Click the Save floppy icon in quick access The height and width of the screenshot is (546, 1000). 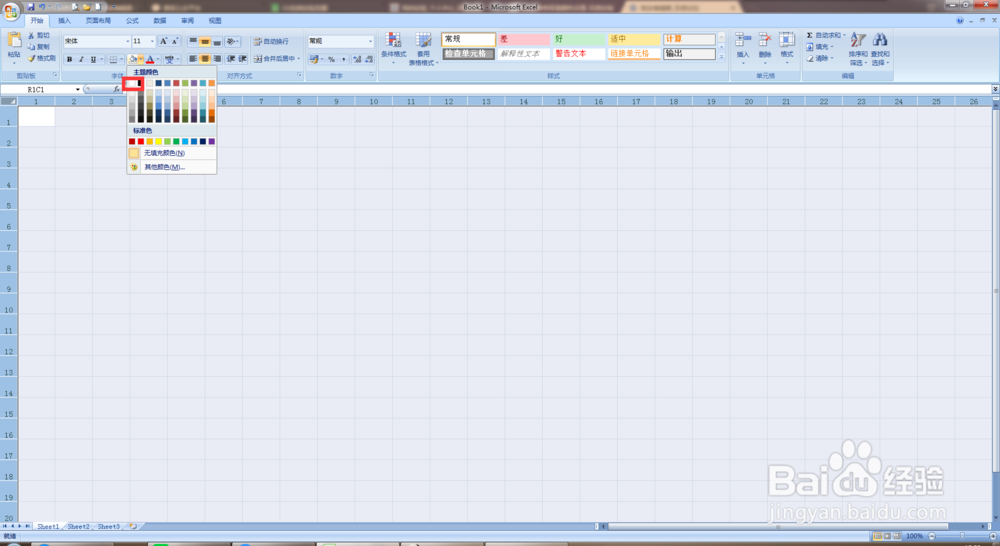pos(31,7)
